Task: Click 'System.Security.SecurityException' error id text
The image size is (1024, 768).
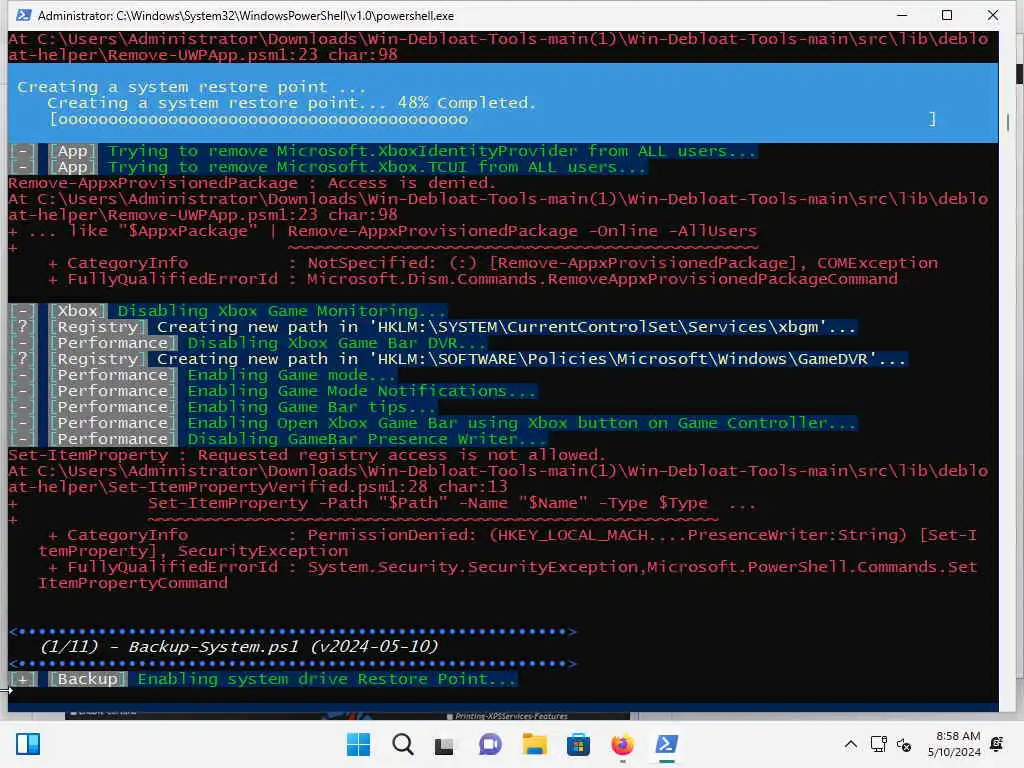Action: pyautogui.click(x=475, y=567)
